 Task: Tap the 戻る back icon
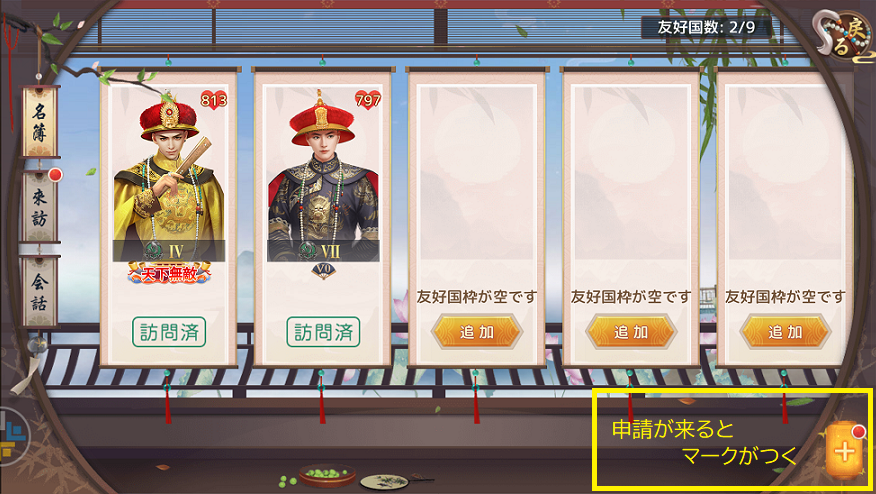point(846,35)
